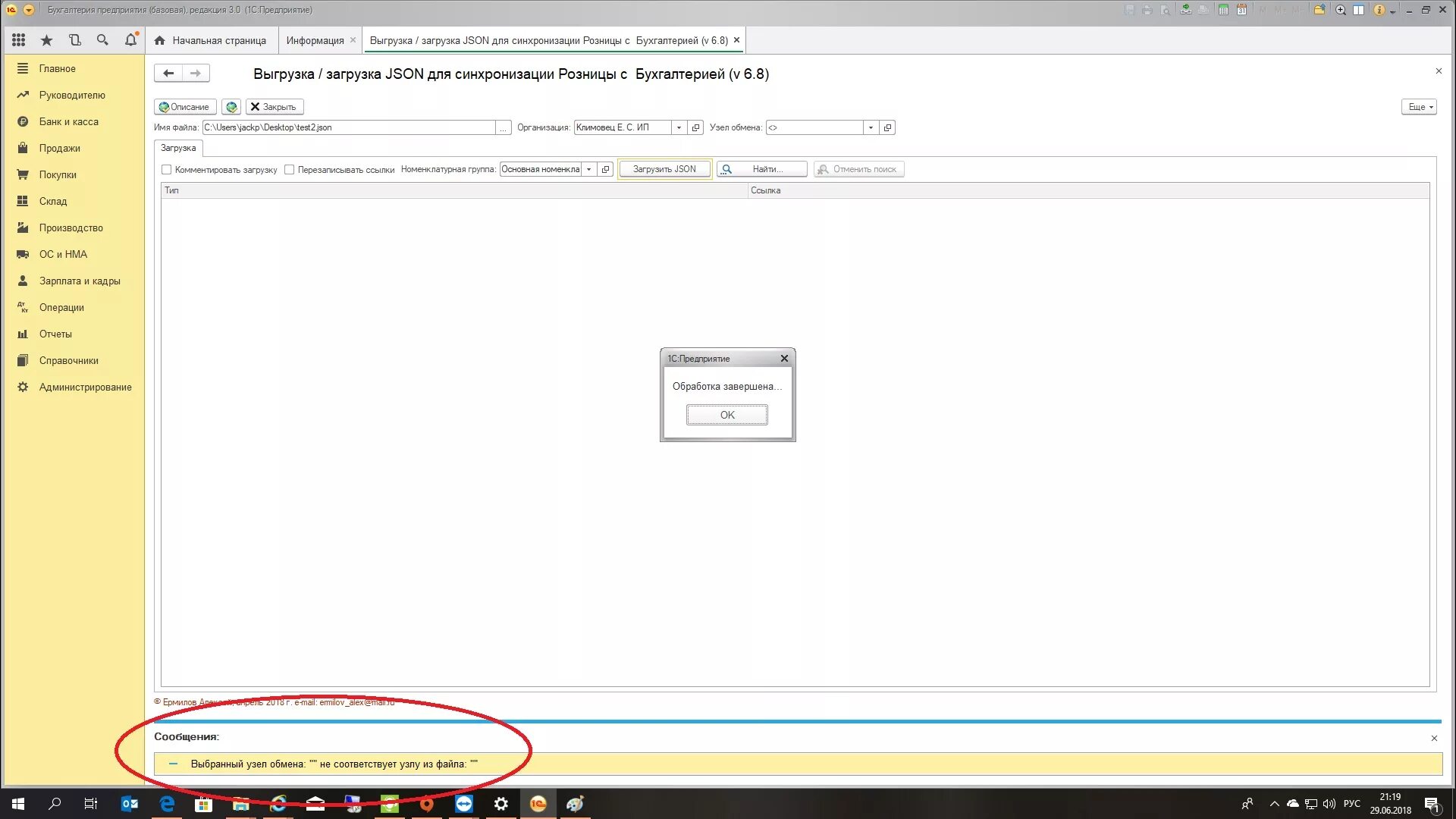Screen dimensions: 1456x819
Task: Open the Администрирование section in sidebar
Action: click(85, 387)
